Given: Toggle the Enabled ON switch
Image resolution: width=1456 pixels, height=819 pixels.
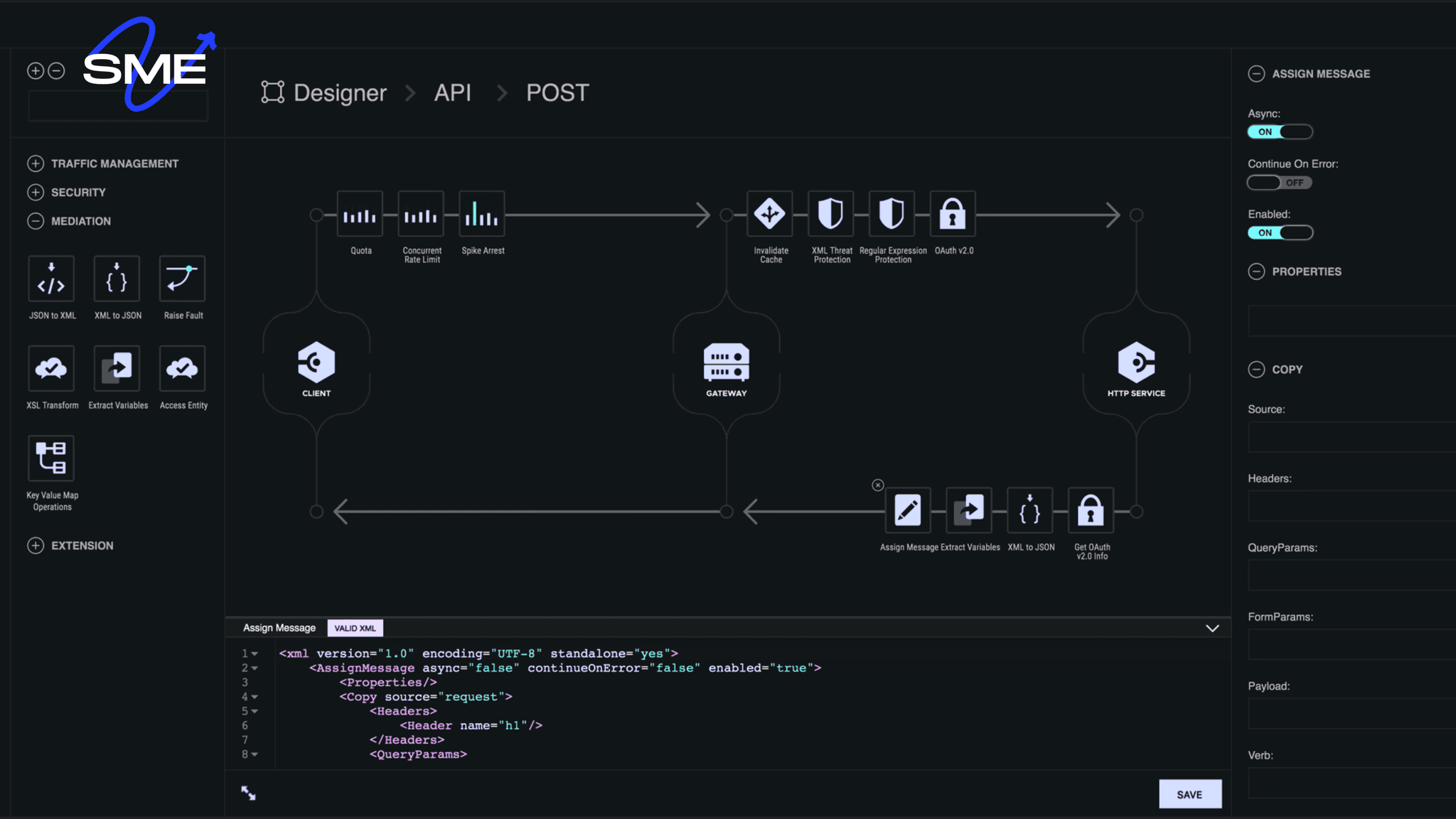Looking at the screenshot, I should click(x=1280, y=232).
